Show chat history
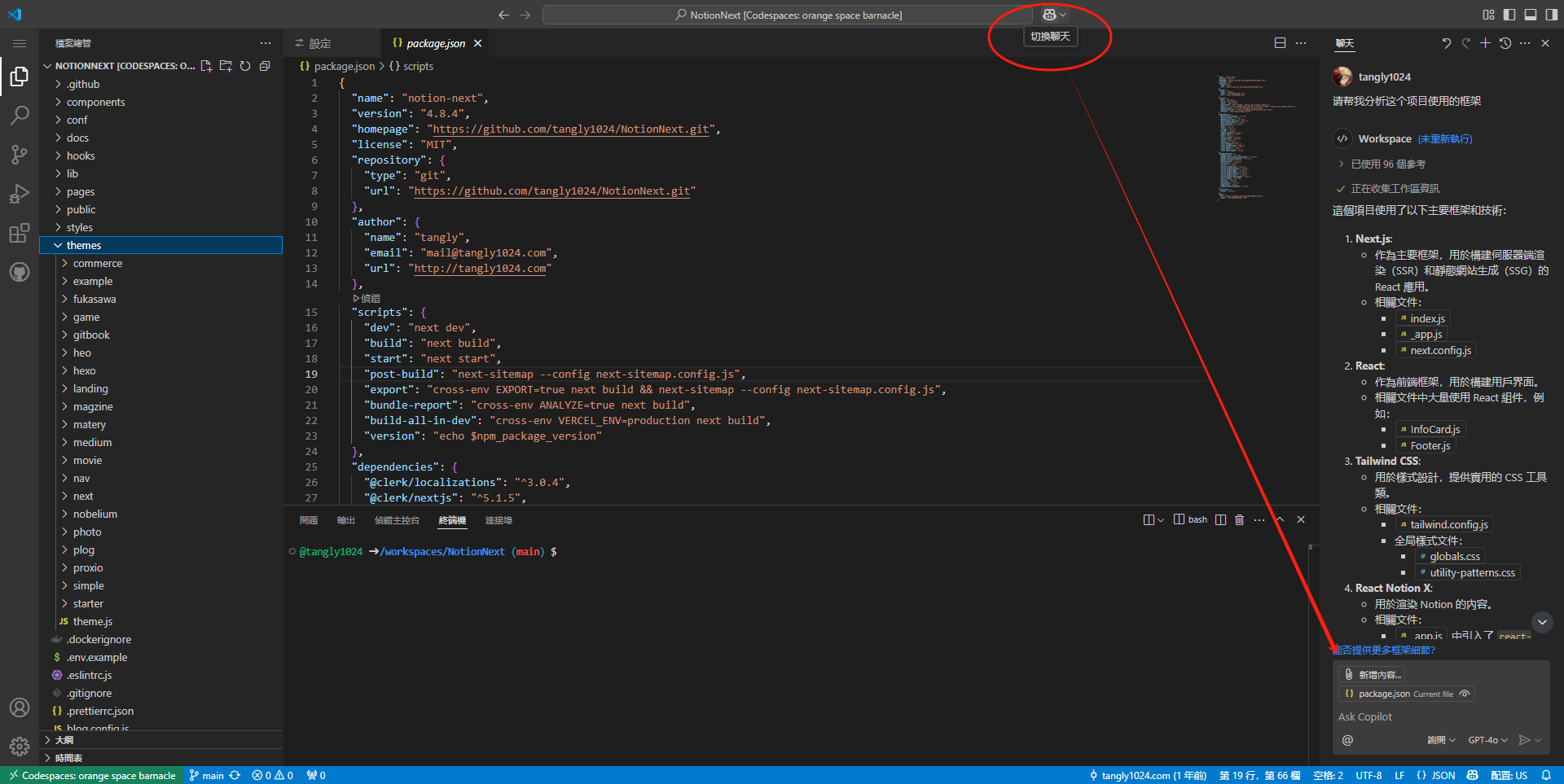Screen dimensions: 1564x784 pos(1505,43)
